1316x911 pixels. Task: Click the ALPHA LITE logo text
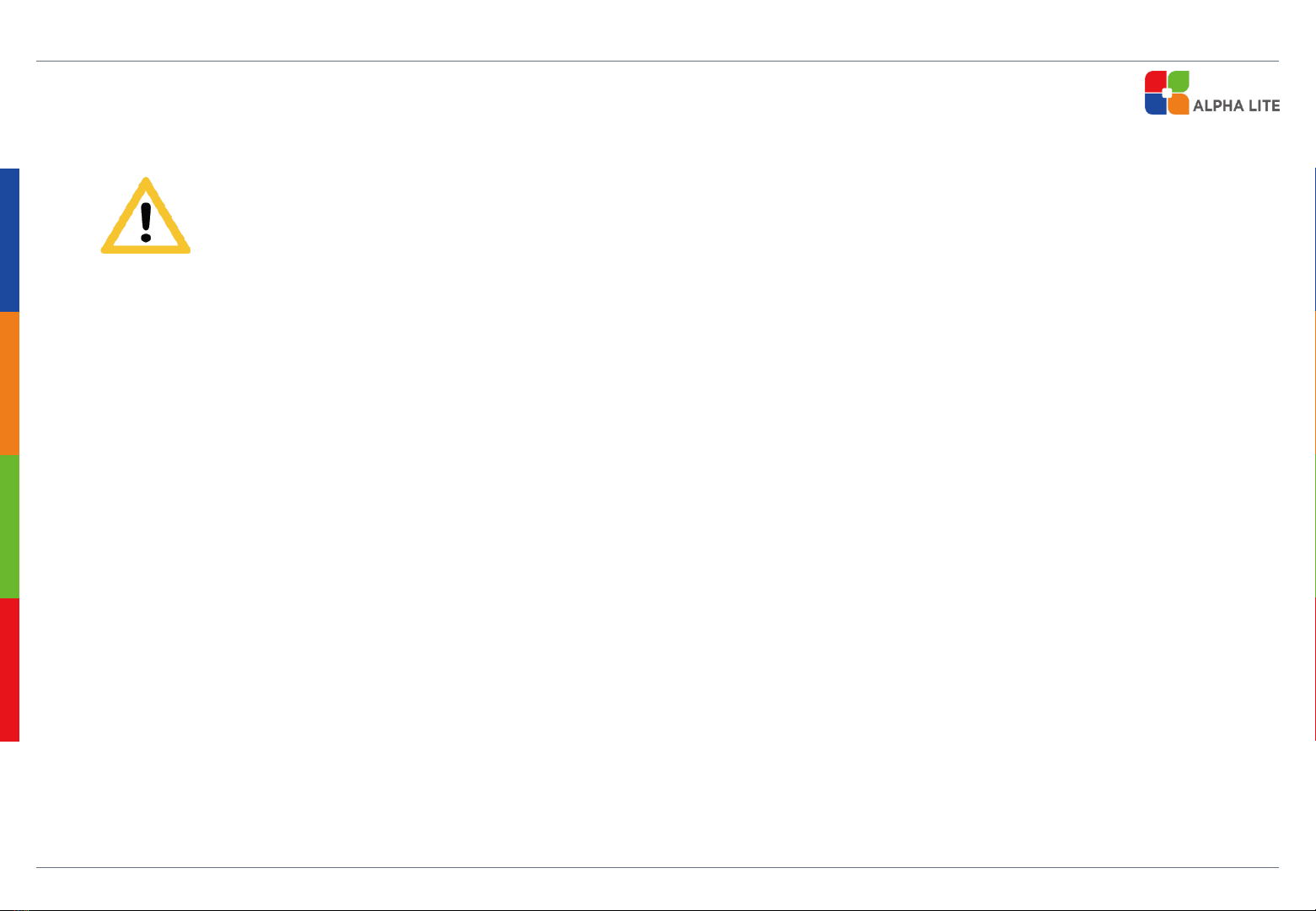(1237, 106)
